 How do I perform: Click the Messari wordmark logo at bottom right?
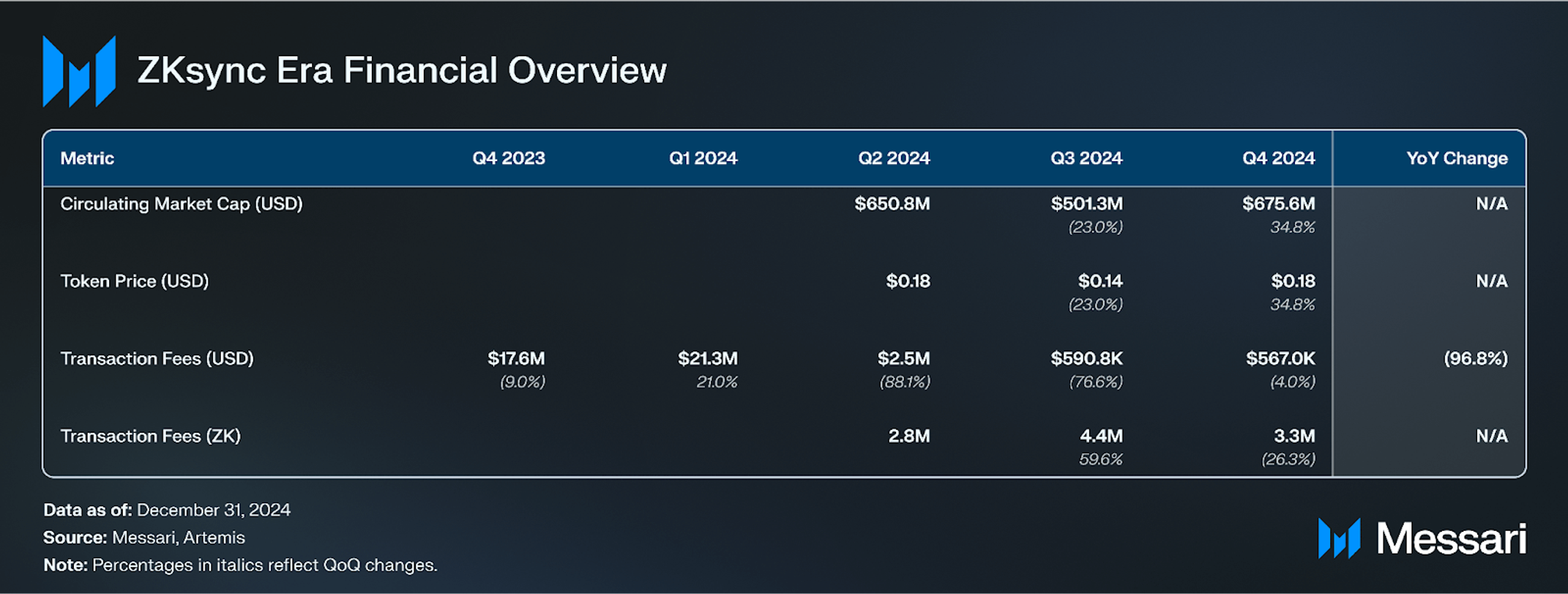(1422, 539)
